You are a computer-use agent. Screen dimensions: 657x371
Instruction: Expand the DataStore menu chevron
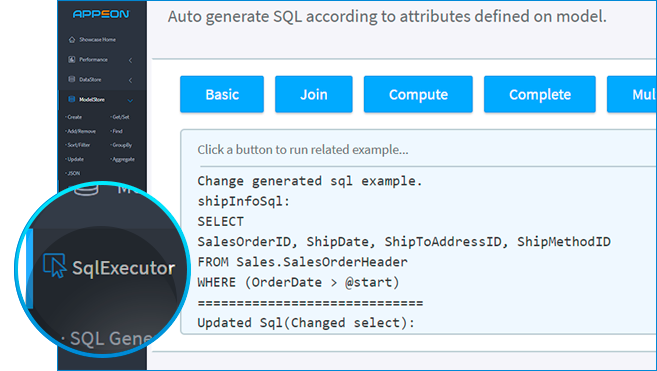(130, 80)
